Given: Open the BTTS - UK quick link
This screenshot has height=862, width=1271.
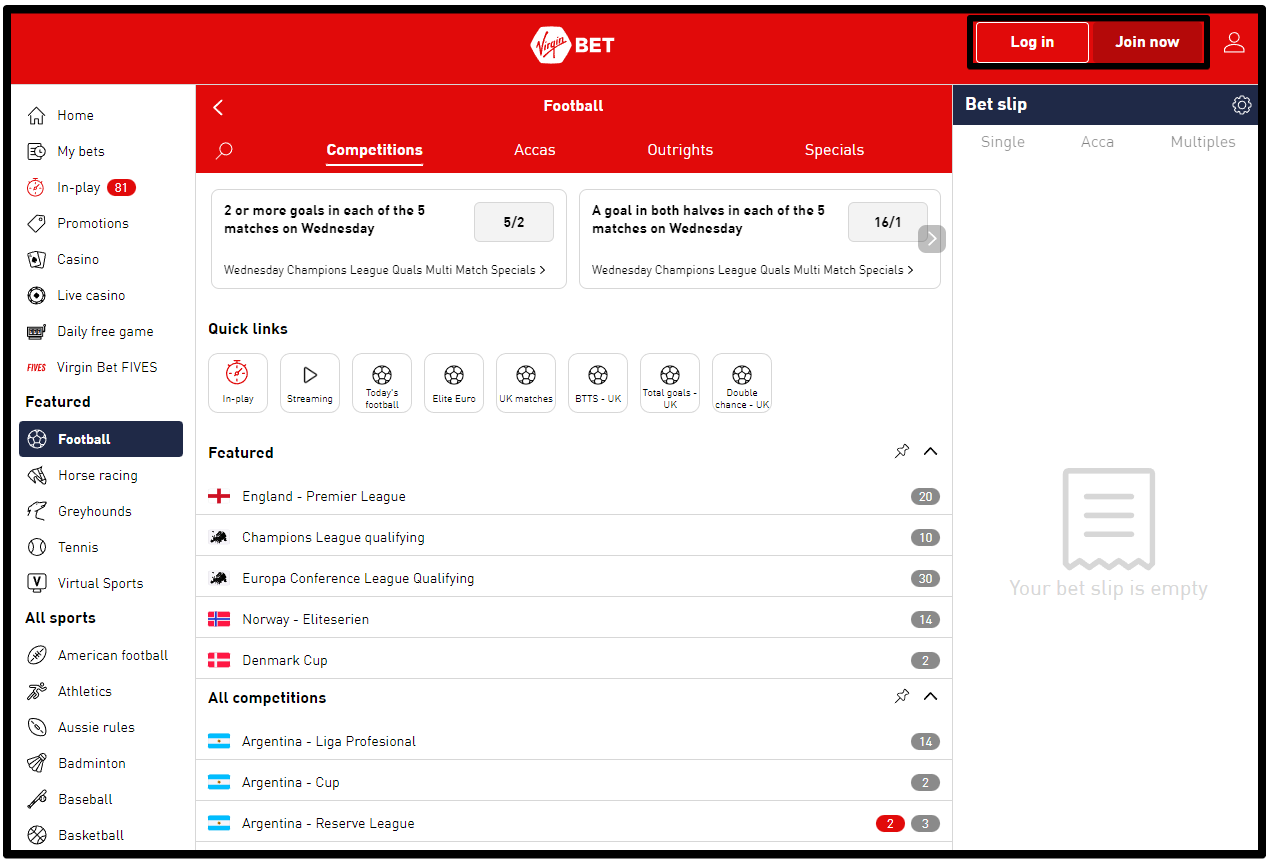Looking at the screenshot, I should [x=598, y=383].
